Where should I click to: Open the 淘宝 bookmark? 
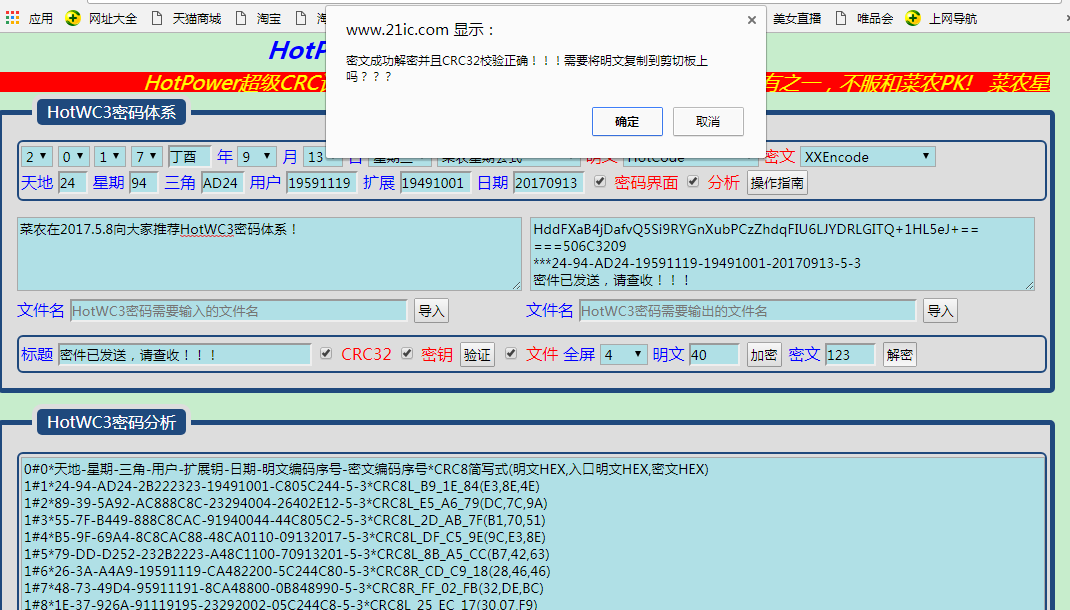click(x=259, y=18)
